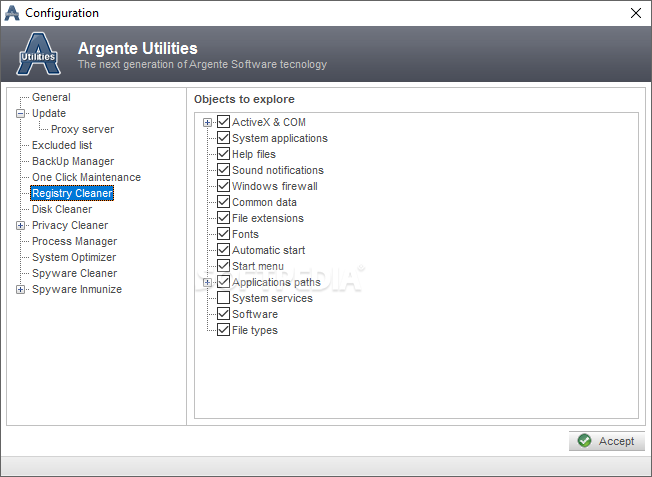Toggle the Common data checkbox

coord(223,202)
